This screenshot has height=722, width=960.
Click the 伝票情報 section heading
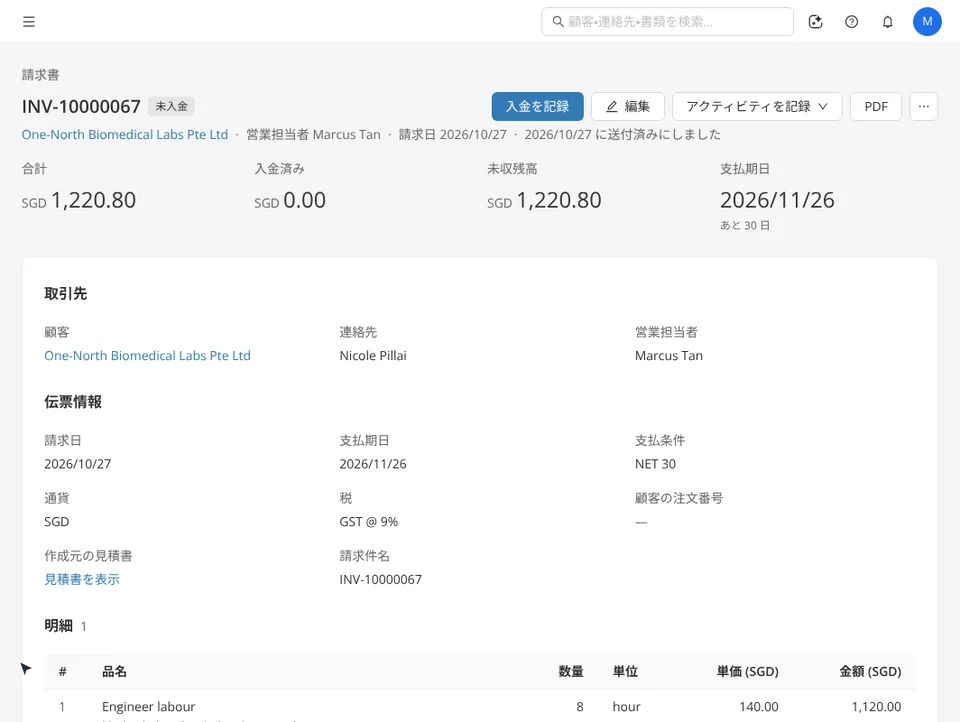(x=73, y=402)
